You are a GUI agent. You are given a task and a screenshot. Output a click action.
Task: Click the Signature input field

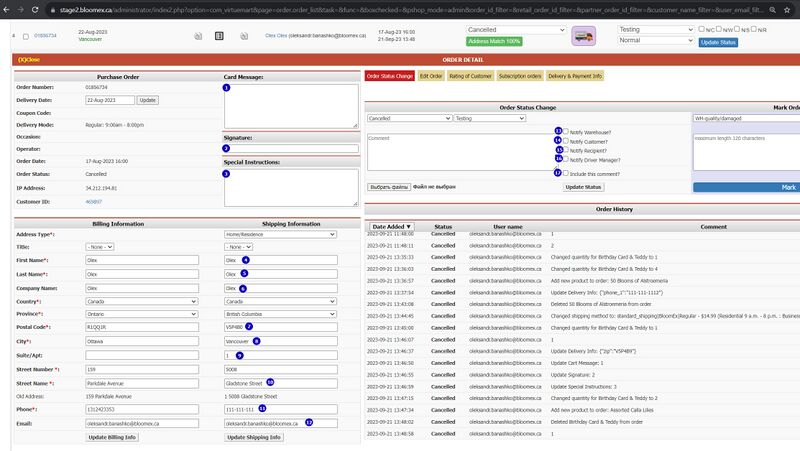pyautogui.click(x=291, y=148)
